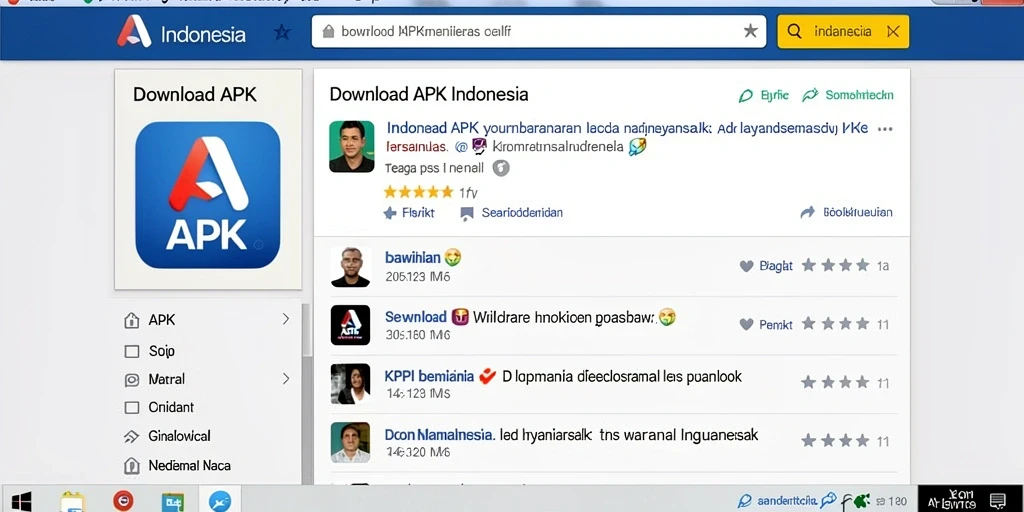
Task: Click the stars in Sewnload row
Action: click(x=835, y=323)
